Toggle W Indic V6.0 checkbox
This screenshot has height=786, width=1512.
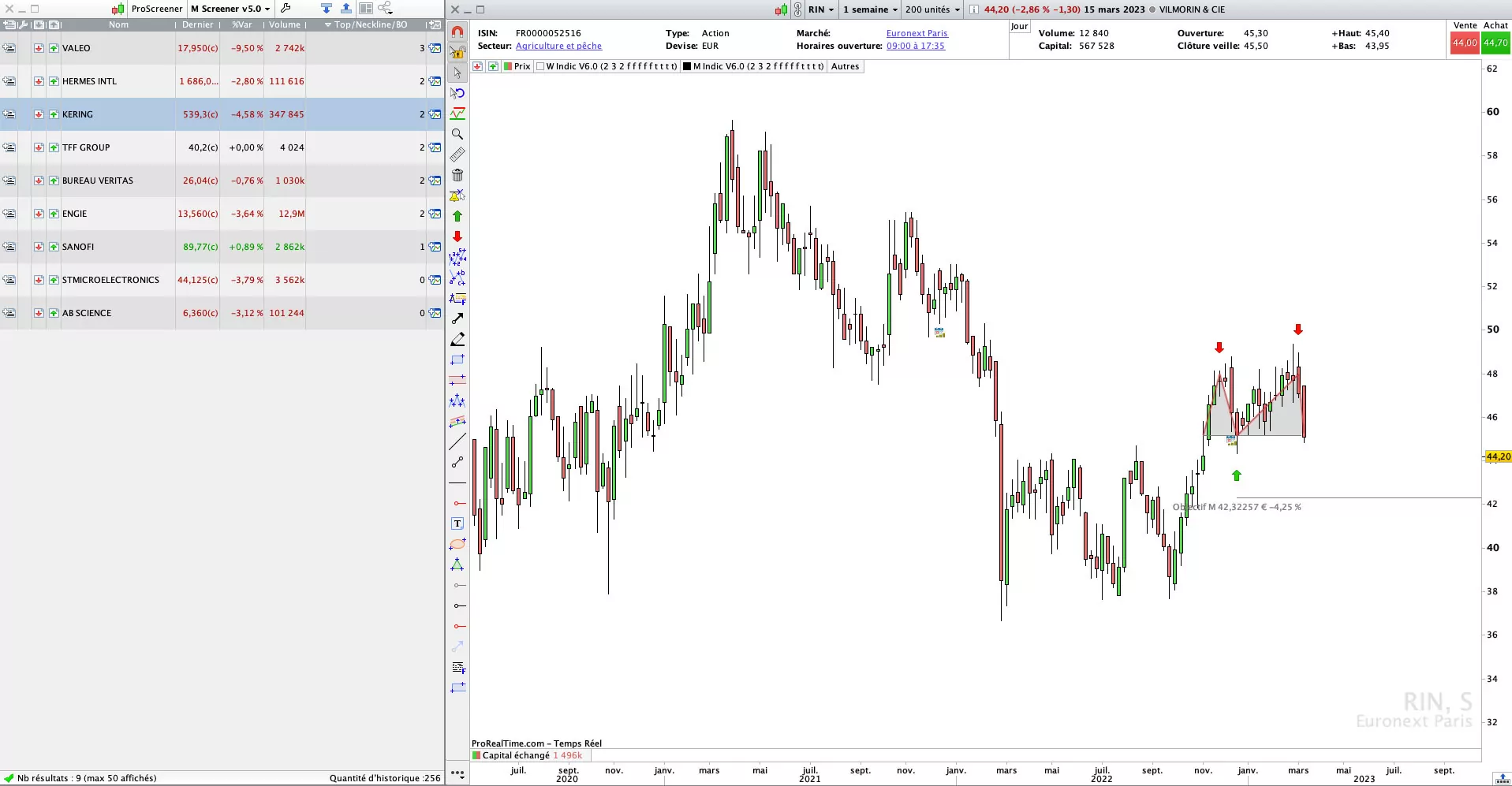tap(540, 66)
